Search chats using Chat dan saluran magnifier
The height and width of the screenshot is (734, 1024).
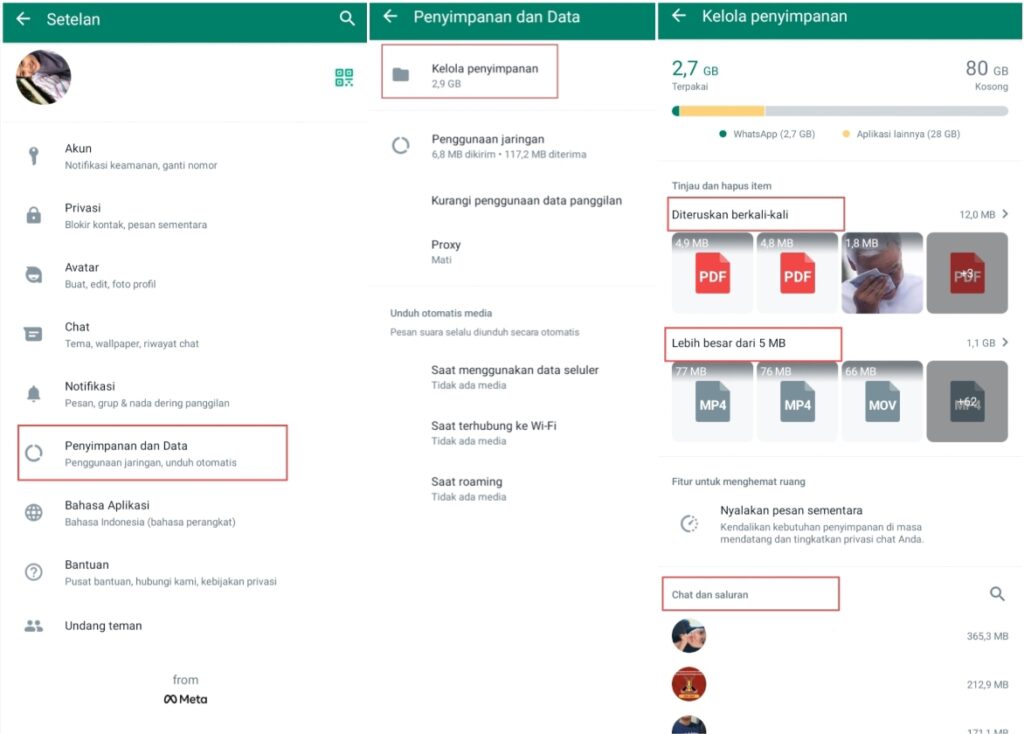tap(996, 594)
